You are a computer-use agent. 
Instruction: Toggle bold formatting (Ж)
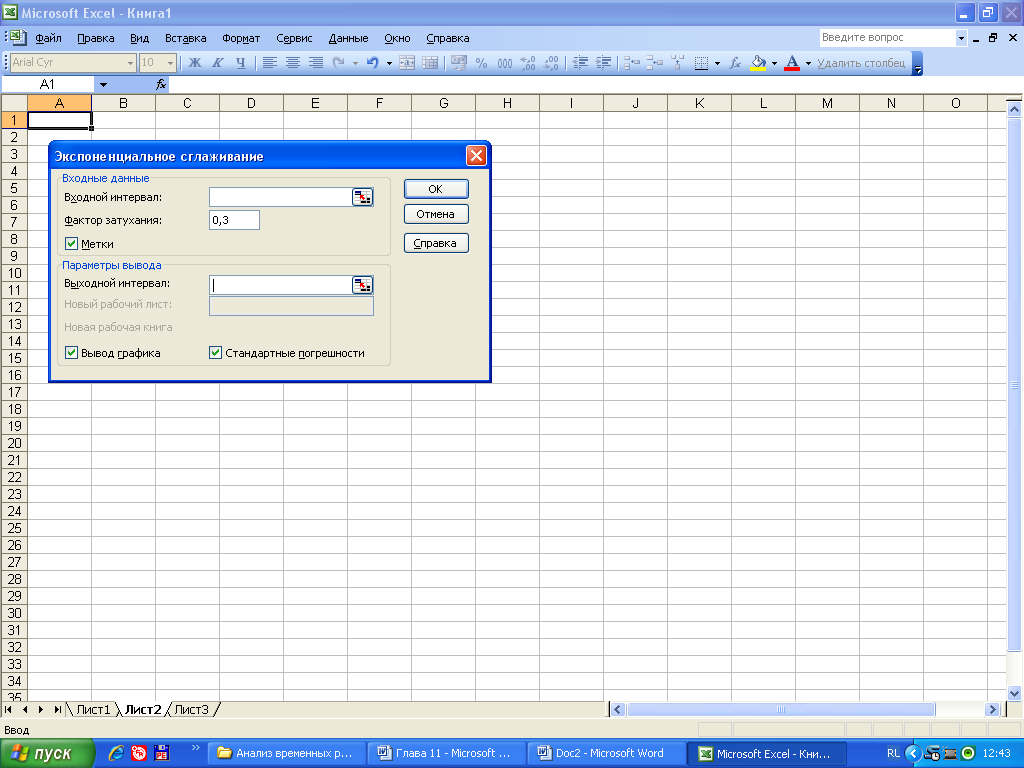tap(195, 63)
